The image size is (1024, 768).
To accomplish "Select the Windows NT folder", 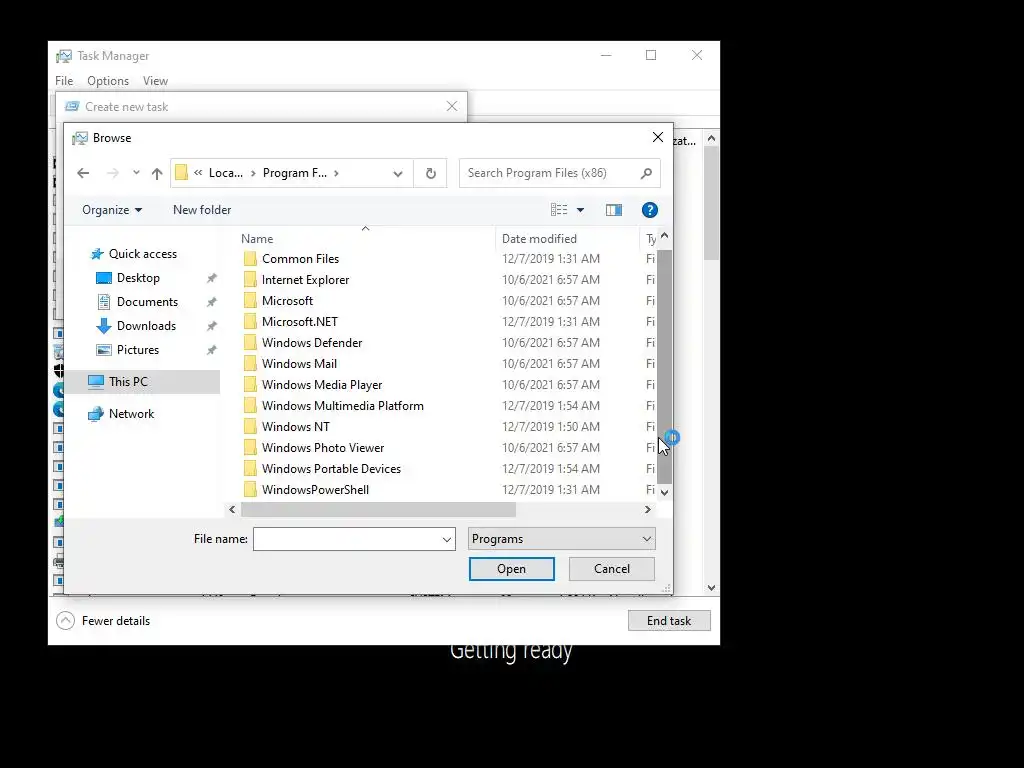I will click(x=295, y=426).
